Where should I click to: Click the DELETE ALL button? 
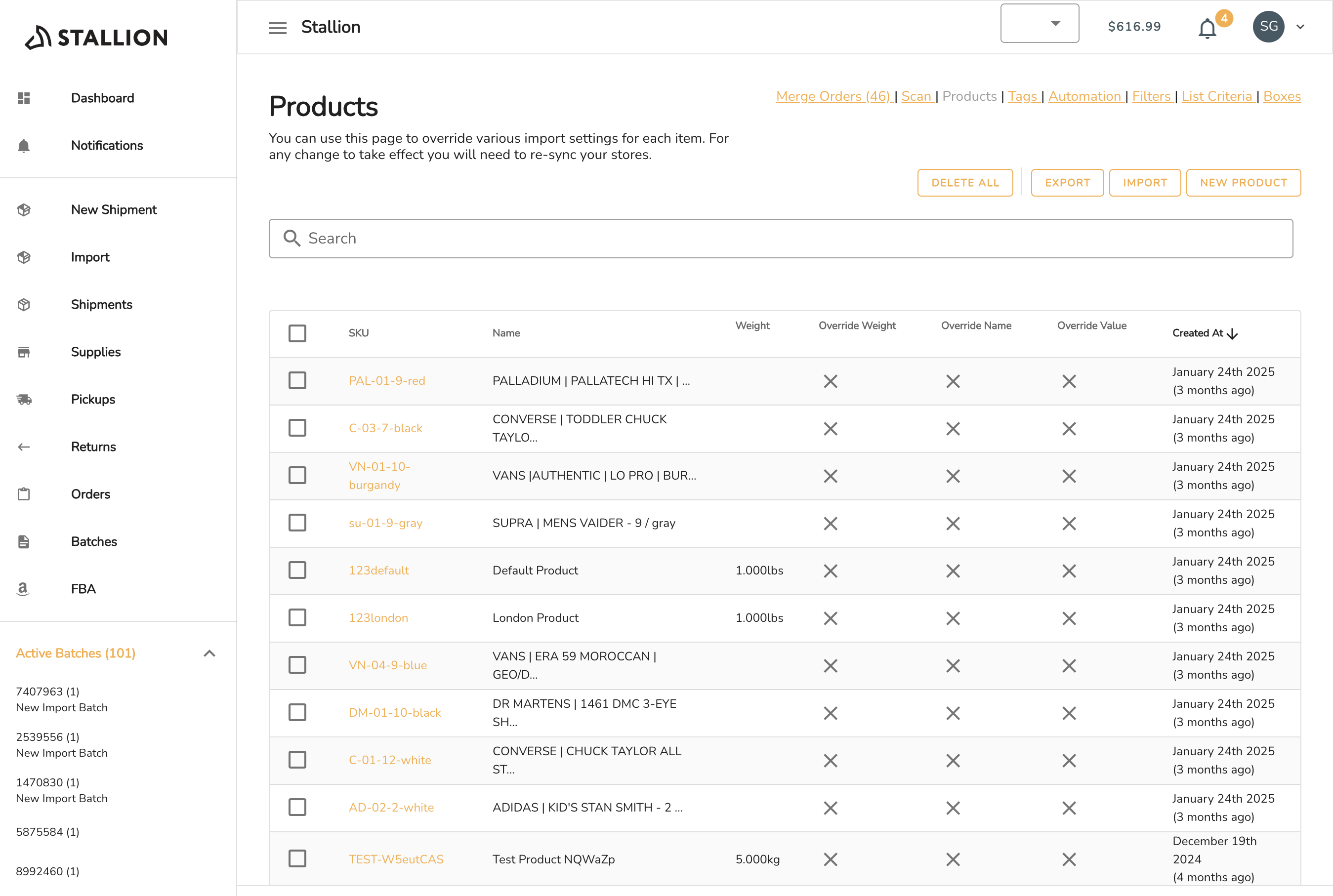click(965, 183)
